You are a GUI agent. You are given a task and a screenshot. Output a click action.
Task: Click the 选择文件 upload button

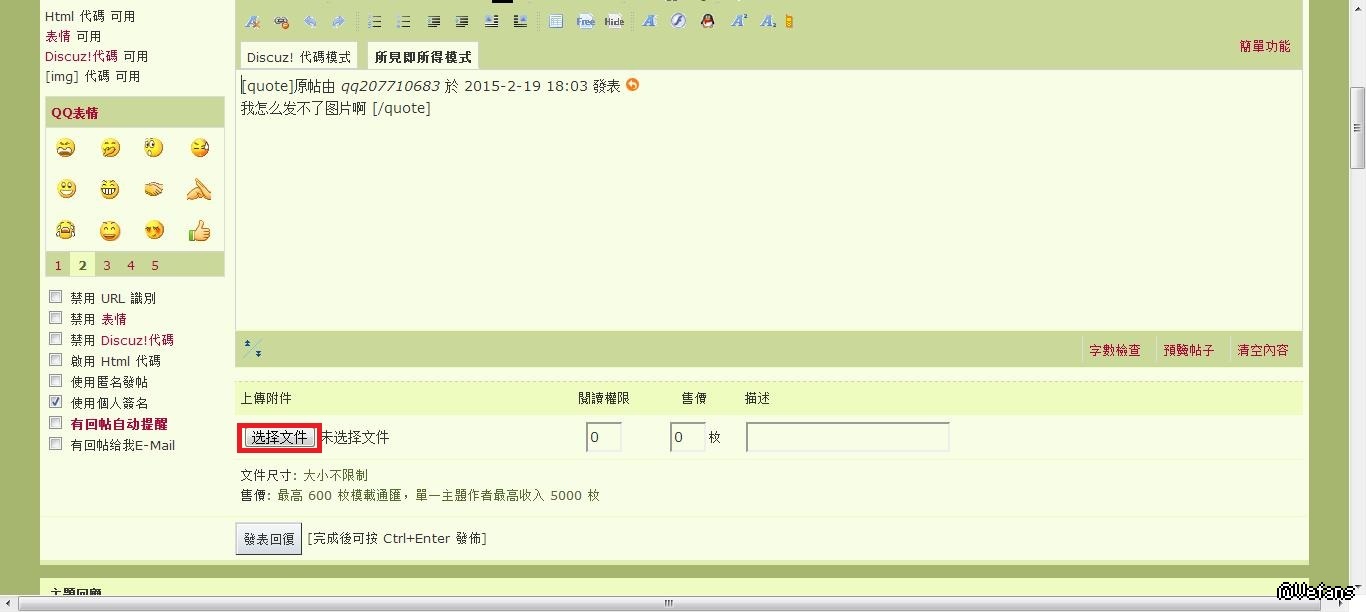coord(279,437)
